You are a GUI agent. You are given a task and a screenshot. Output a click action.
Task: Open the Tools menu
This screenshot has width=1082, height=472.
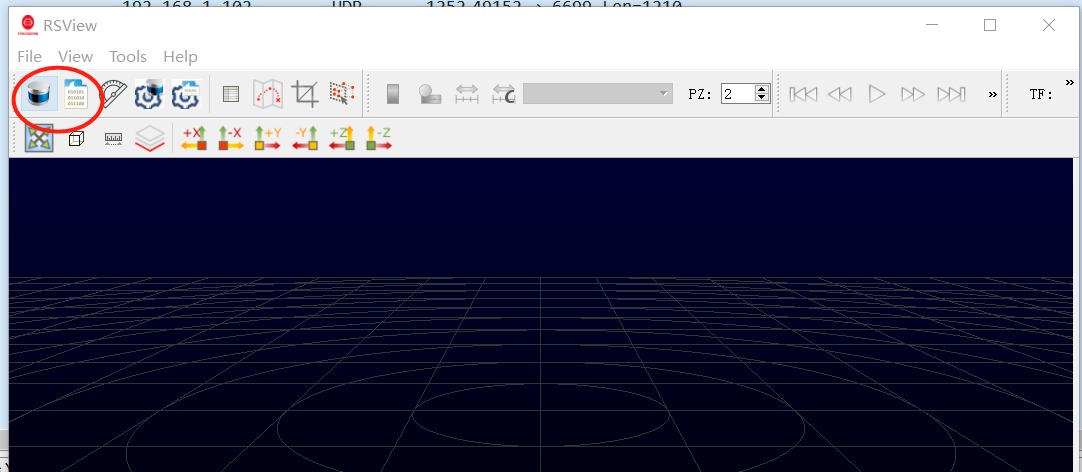pos(128,57)
